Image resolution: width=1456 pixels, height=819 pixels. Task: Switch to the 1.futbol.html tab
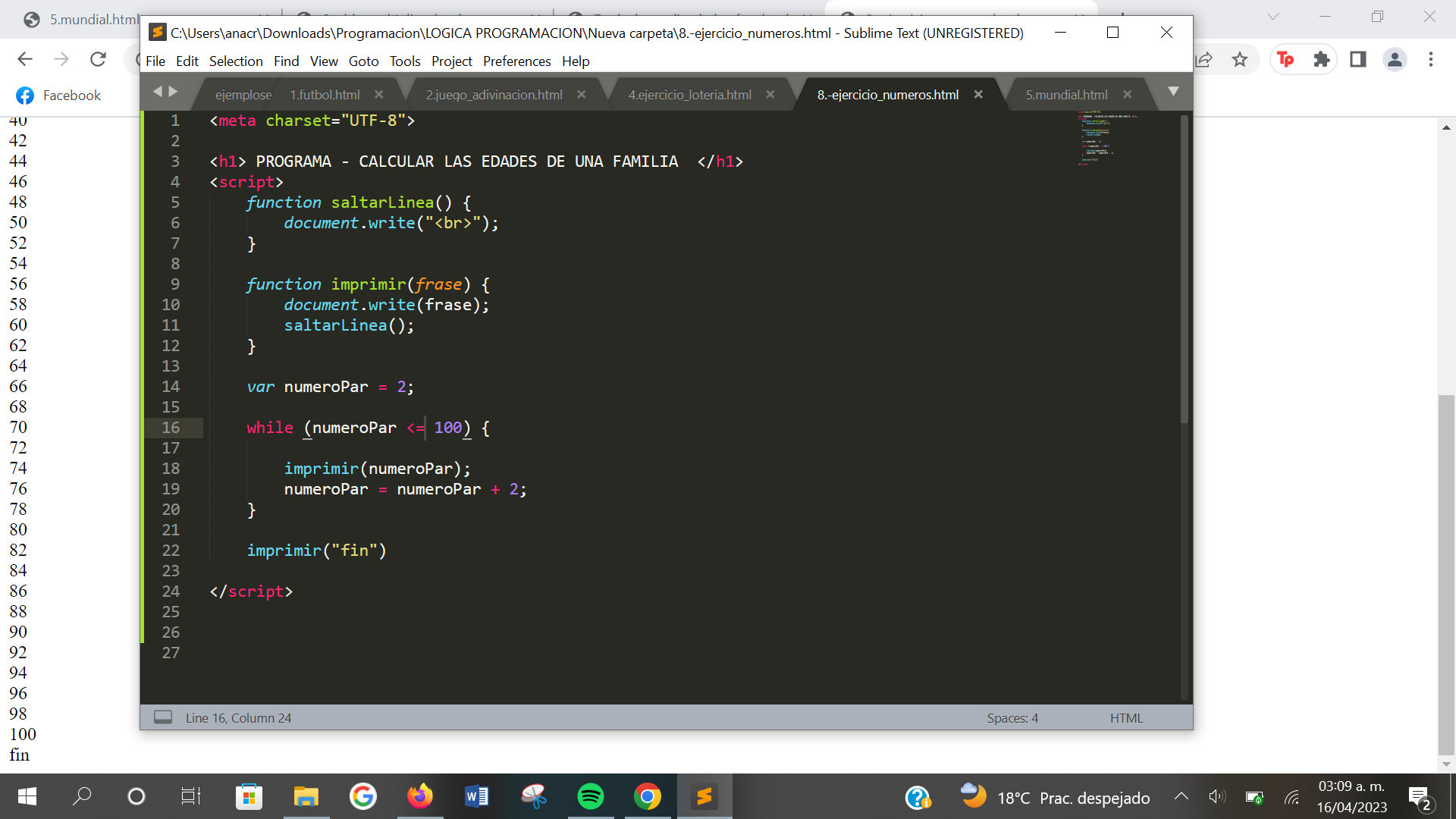(325, 95)
